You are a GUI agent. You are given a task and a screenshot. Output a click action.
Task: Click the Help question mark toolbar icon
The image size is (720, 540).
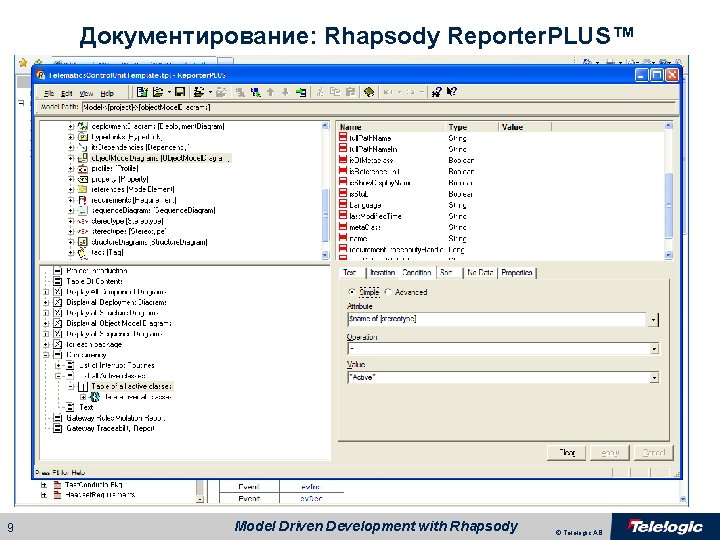pos(436,92)
